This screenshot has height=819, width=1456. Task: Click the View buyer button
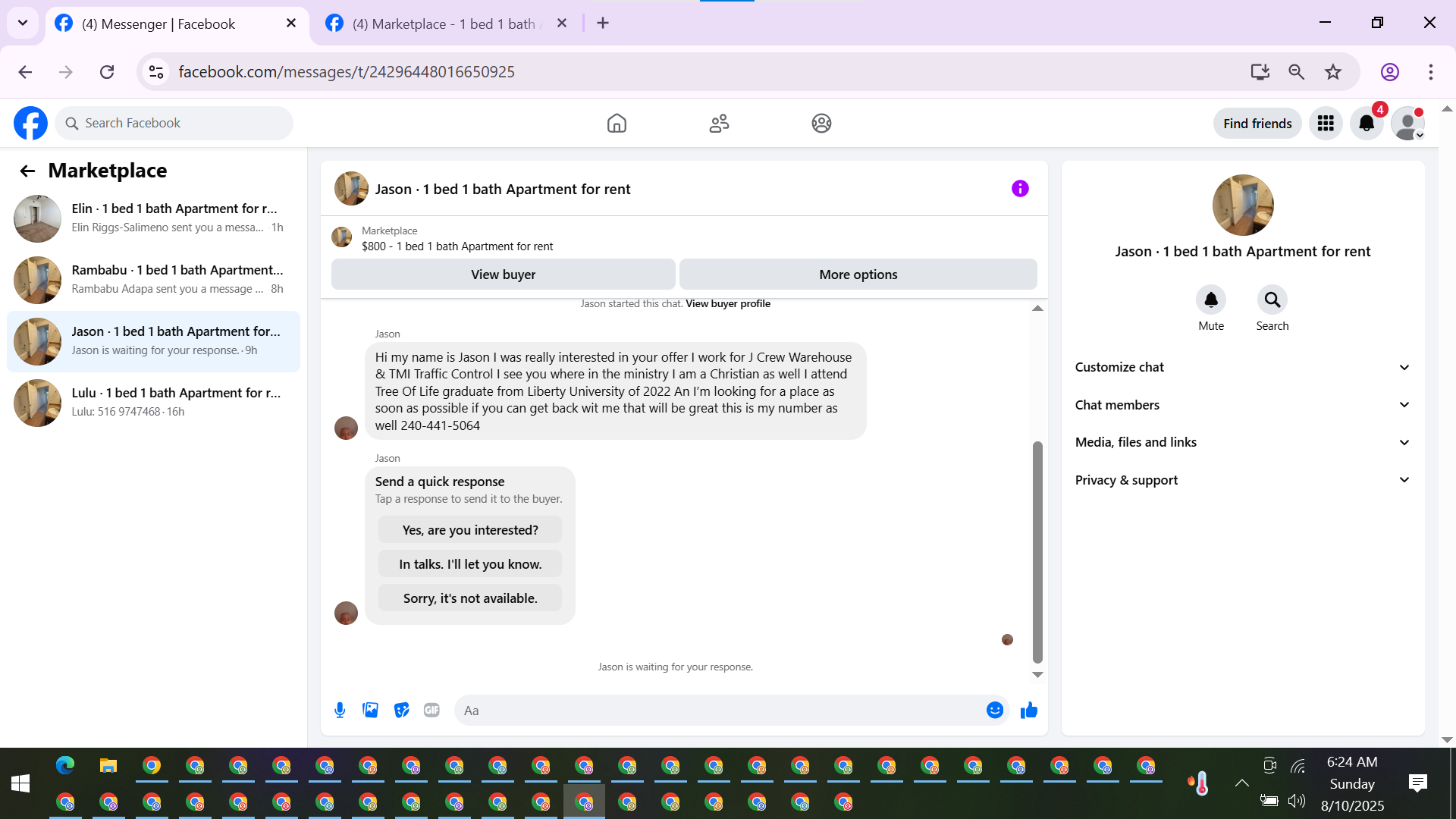503,275
